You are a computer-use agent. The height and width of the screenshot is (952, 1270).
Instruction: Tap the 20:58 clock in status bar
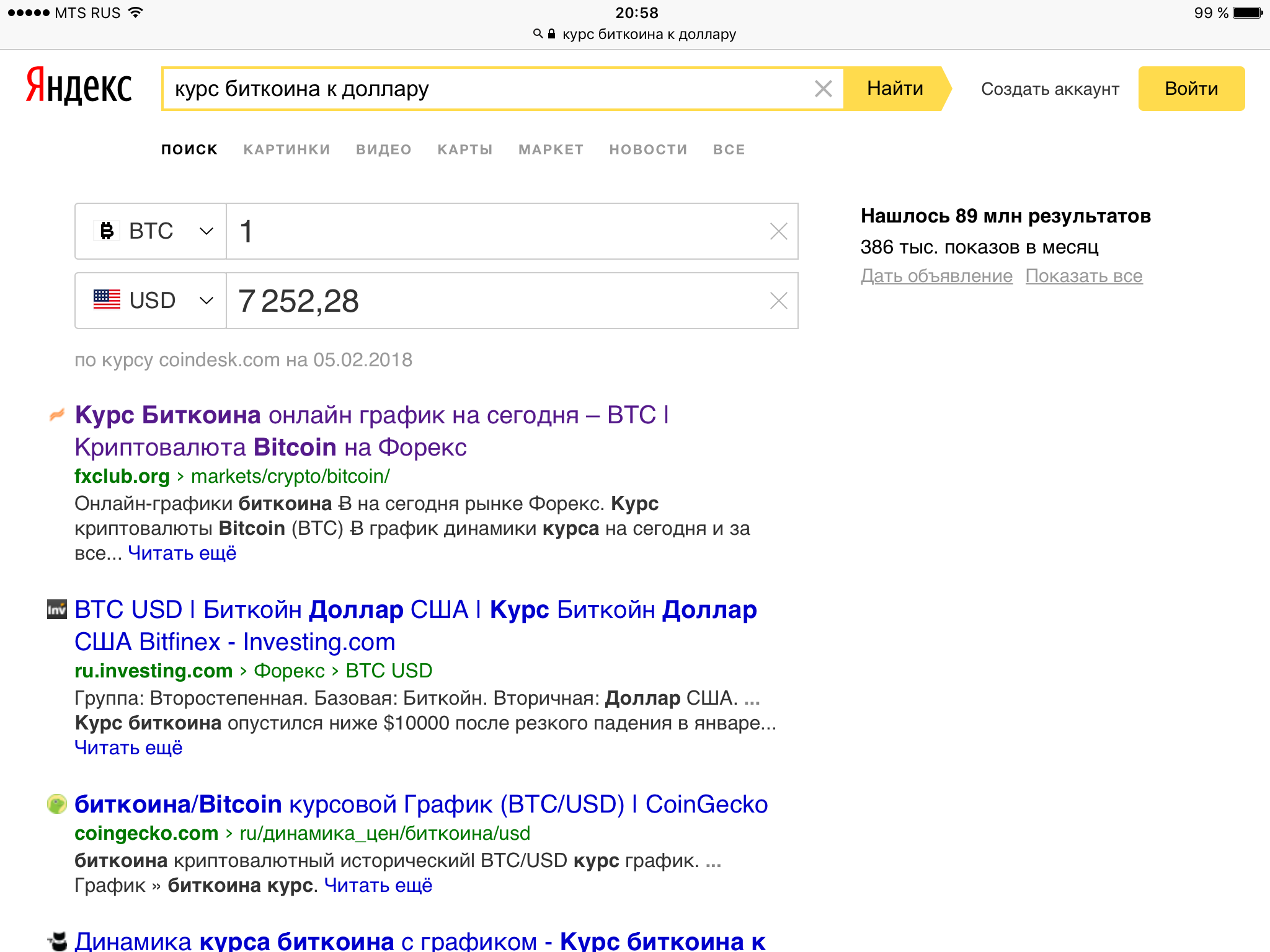(637, 12)
